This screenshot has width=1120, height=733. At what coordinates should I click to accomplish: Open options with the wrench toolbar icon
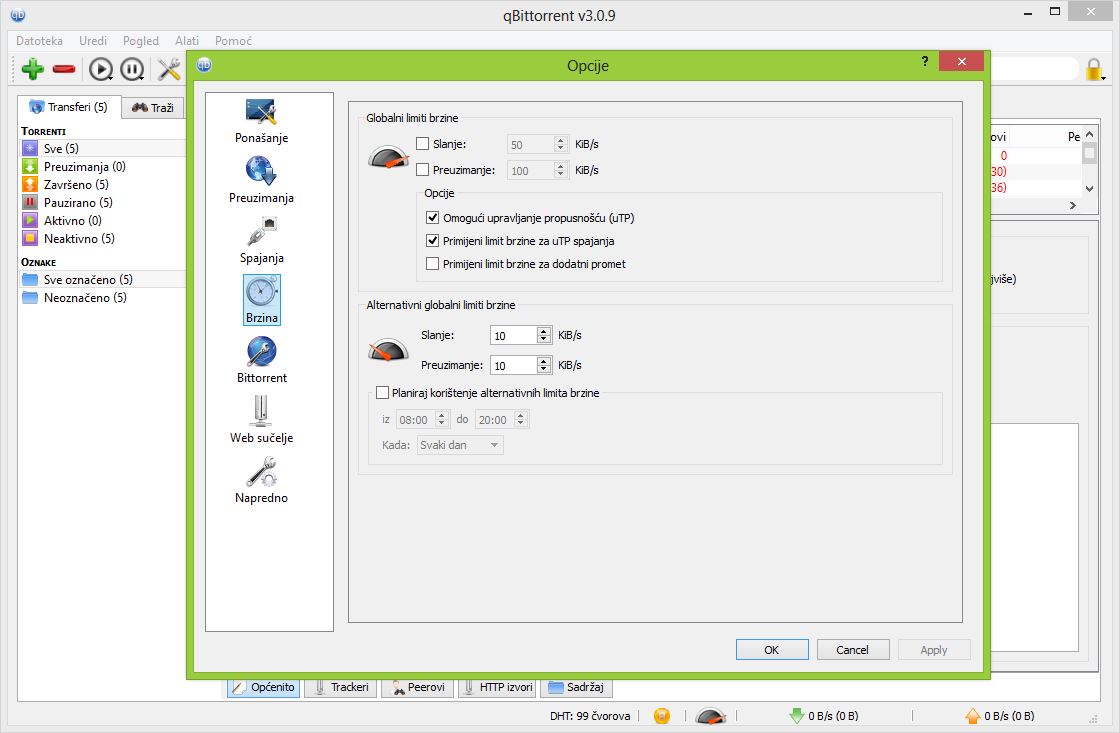(169, 69)
